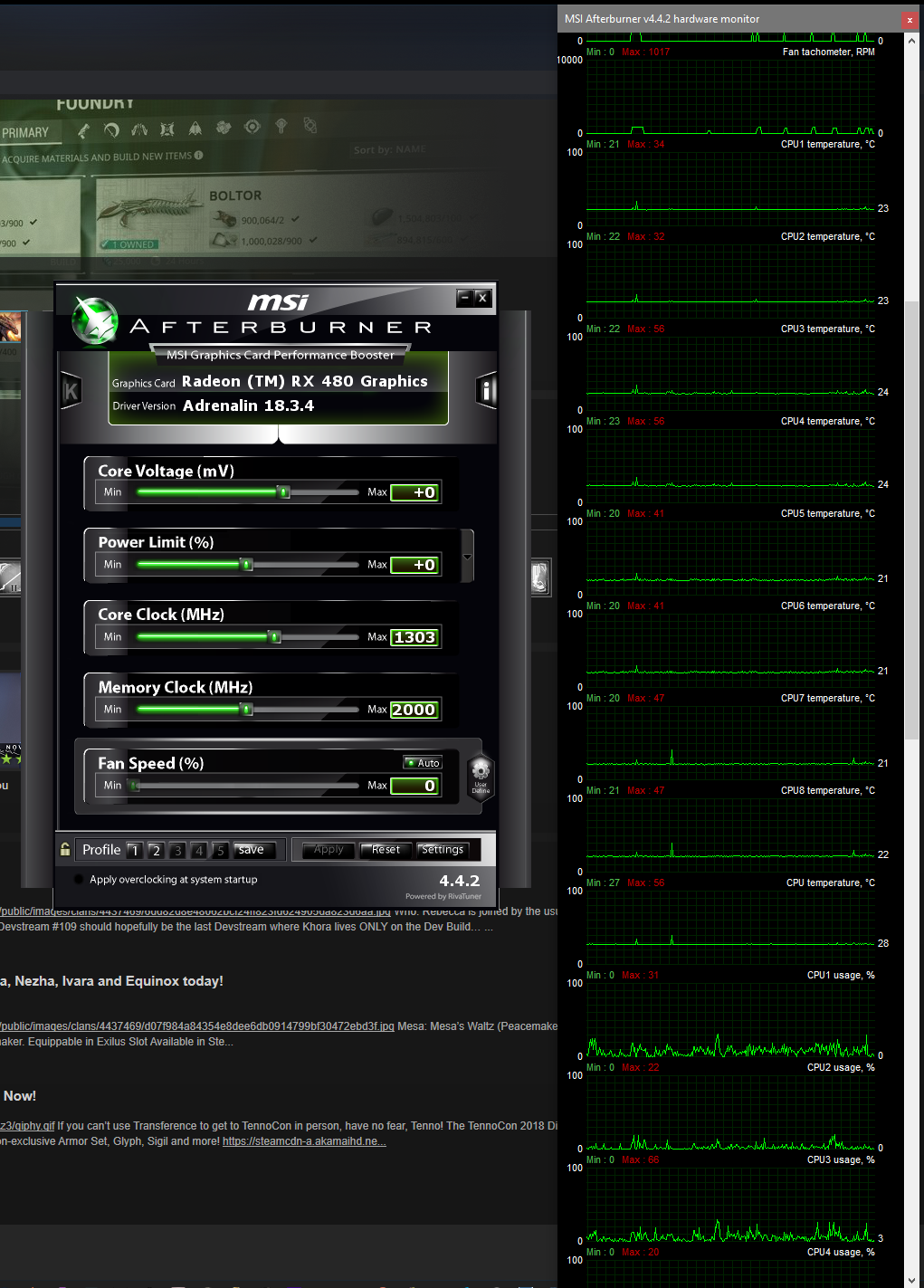Viewport: 924px width, 1288px height.
Task: Click the CPU3 usage graph
Action: pyautogui.click(x=731, y=1204)
